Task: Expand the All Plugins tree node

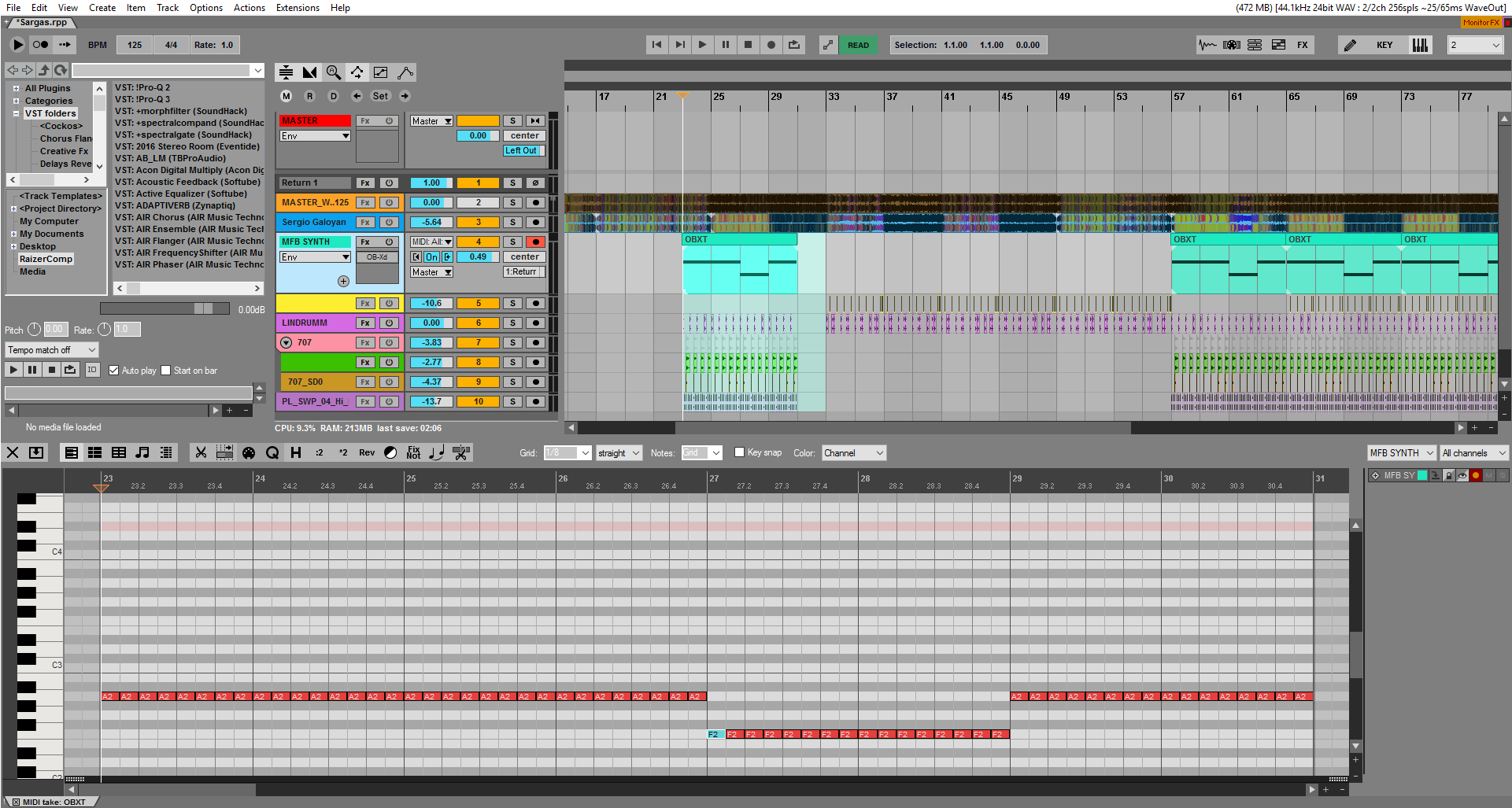Action: 16,88
